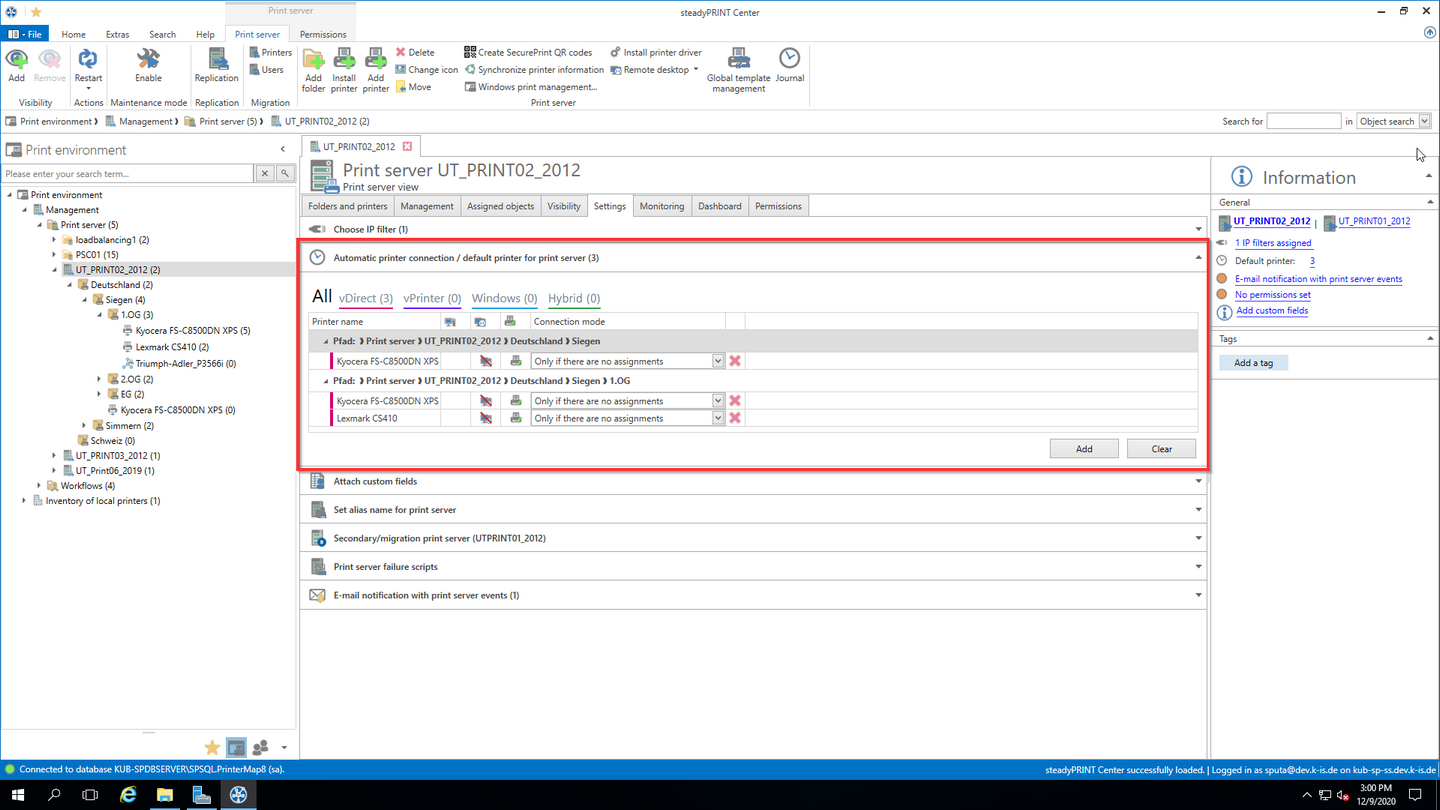Click the tree search magnifier button

point(285,174)
